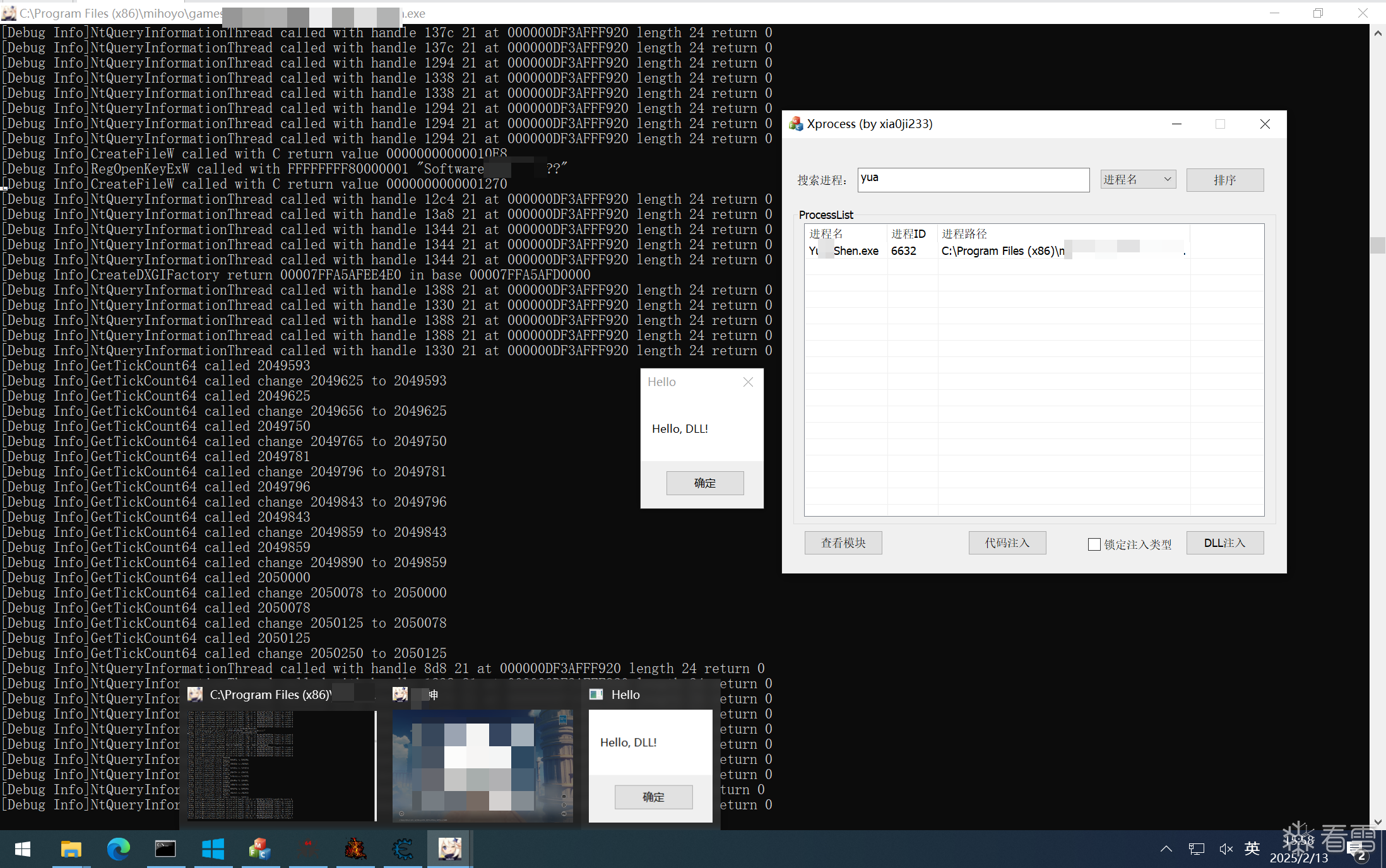Click the console window taskbar preview thumbnail

point(281,765)
